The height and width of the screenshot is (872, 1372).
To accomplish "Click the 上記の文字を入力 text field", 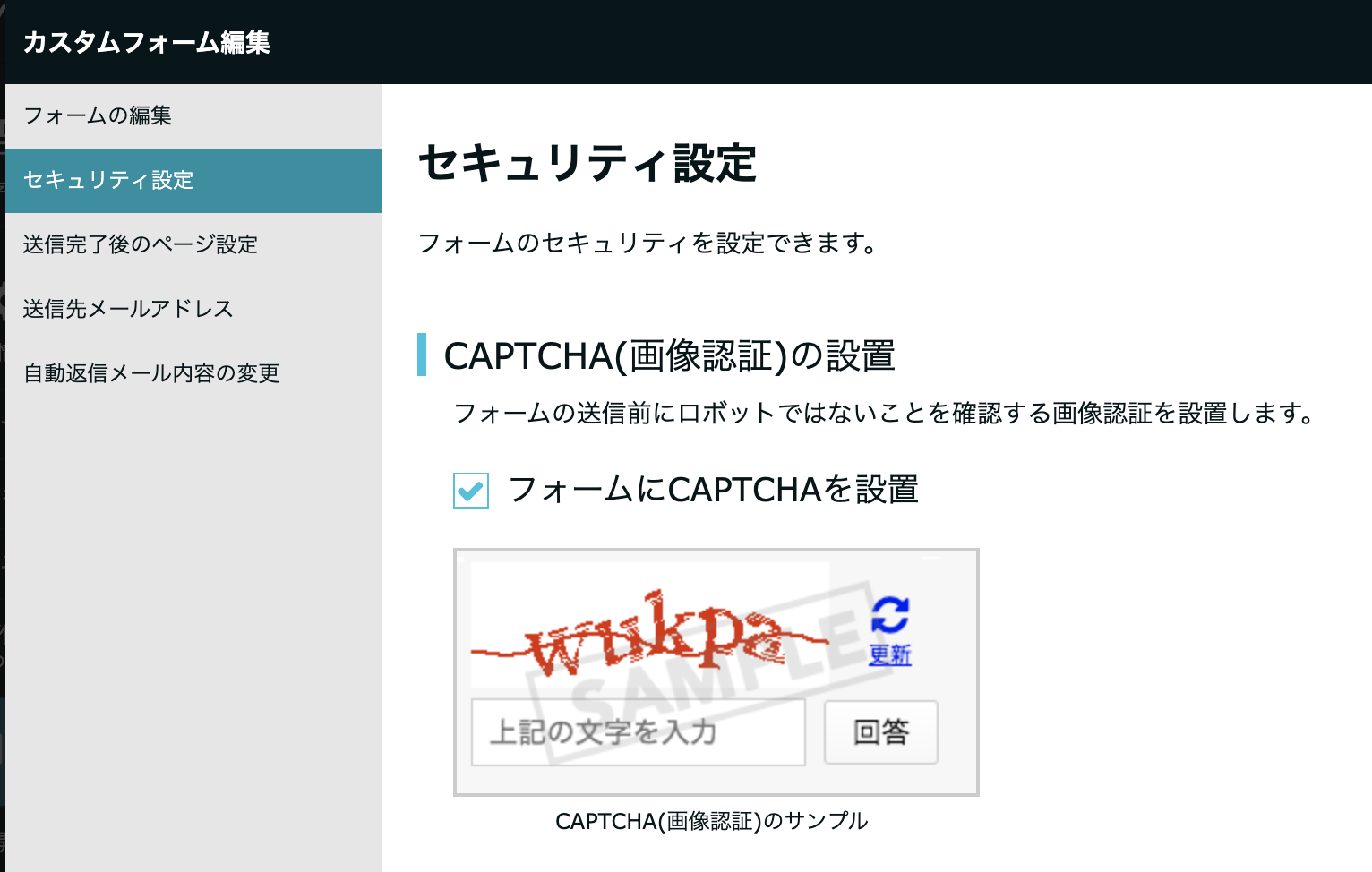I will [x=638, y=732].
